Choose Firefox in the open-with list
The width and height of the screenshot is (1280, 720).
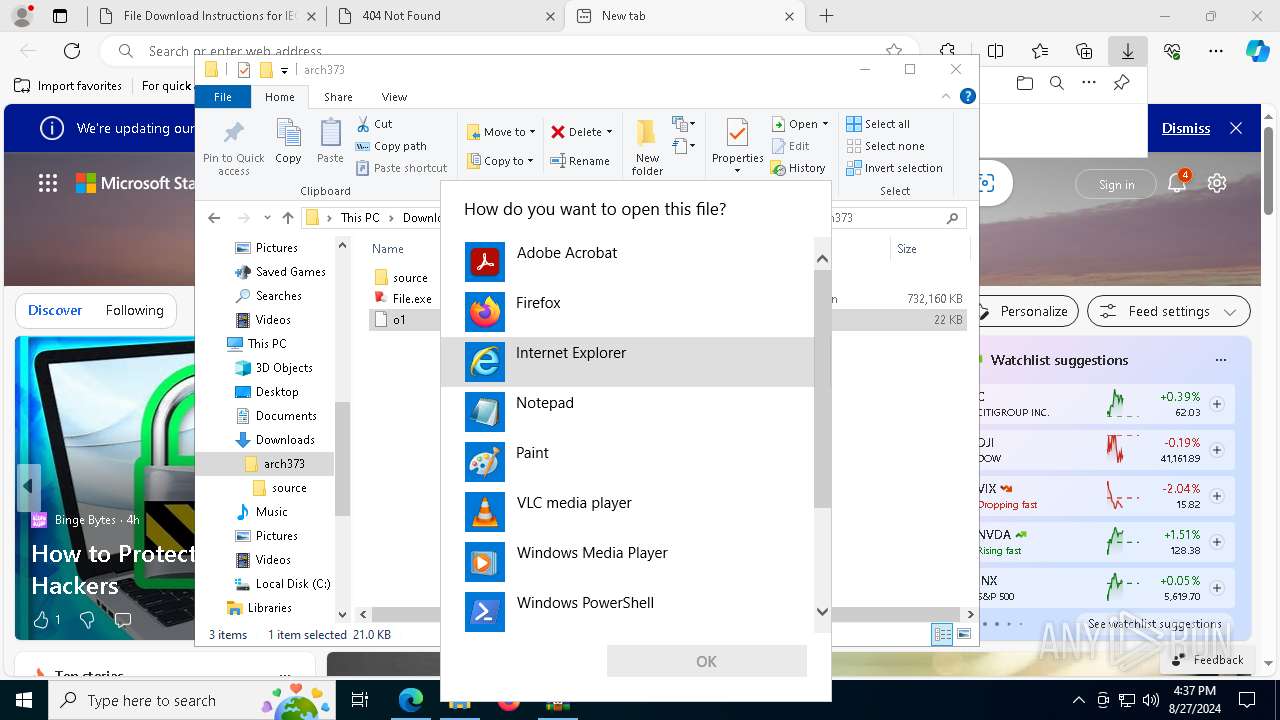coord(628,312)
